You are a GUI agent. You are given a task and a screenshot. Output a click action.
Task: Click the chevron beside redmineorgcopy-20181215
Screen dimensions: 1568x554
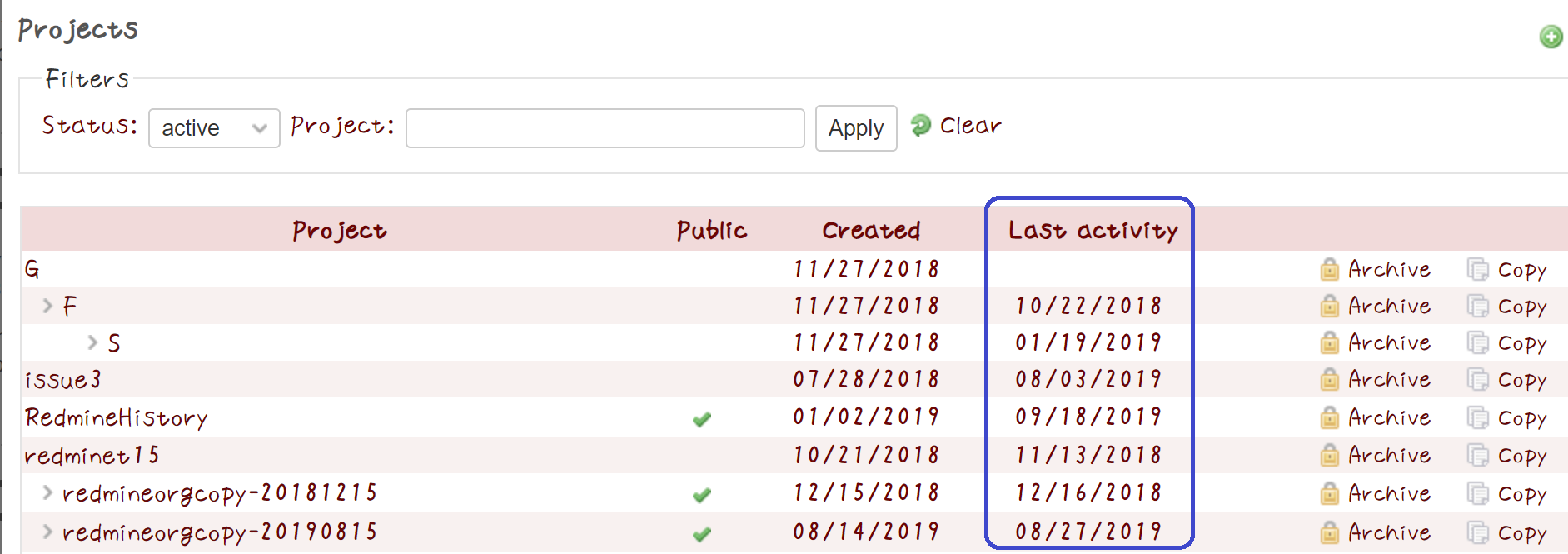click(x=47, y=492)
